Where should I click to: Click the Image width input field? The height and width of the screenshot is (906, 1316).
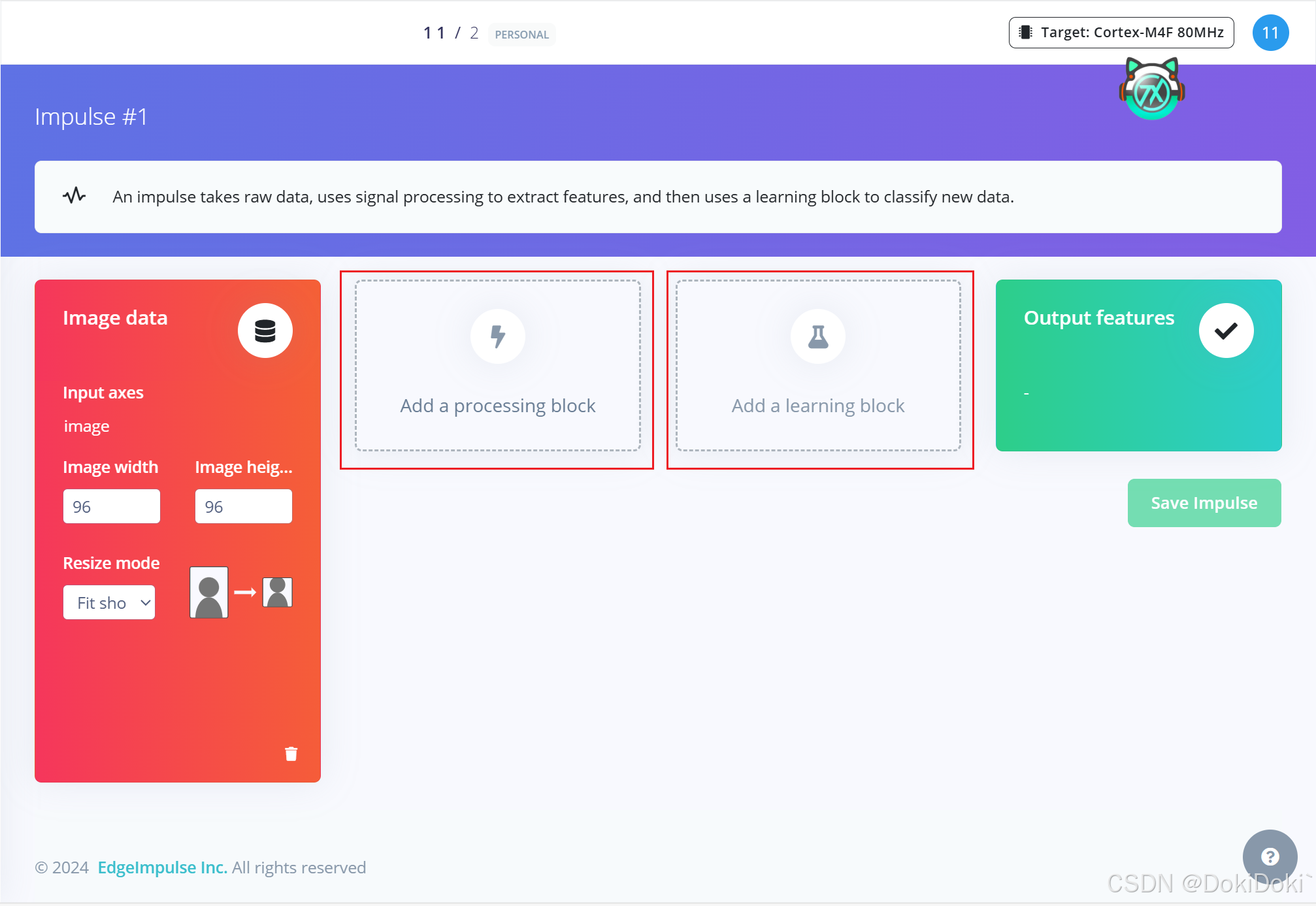[111, 506]
